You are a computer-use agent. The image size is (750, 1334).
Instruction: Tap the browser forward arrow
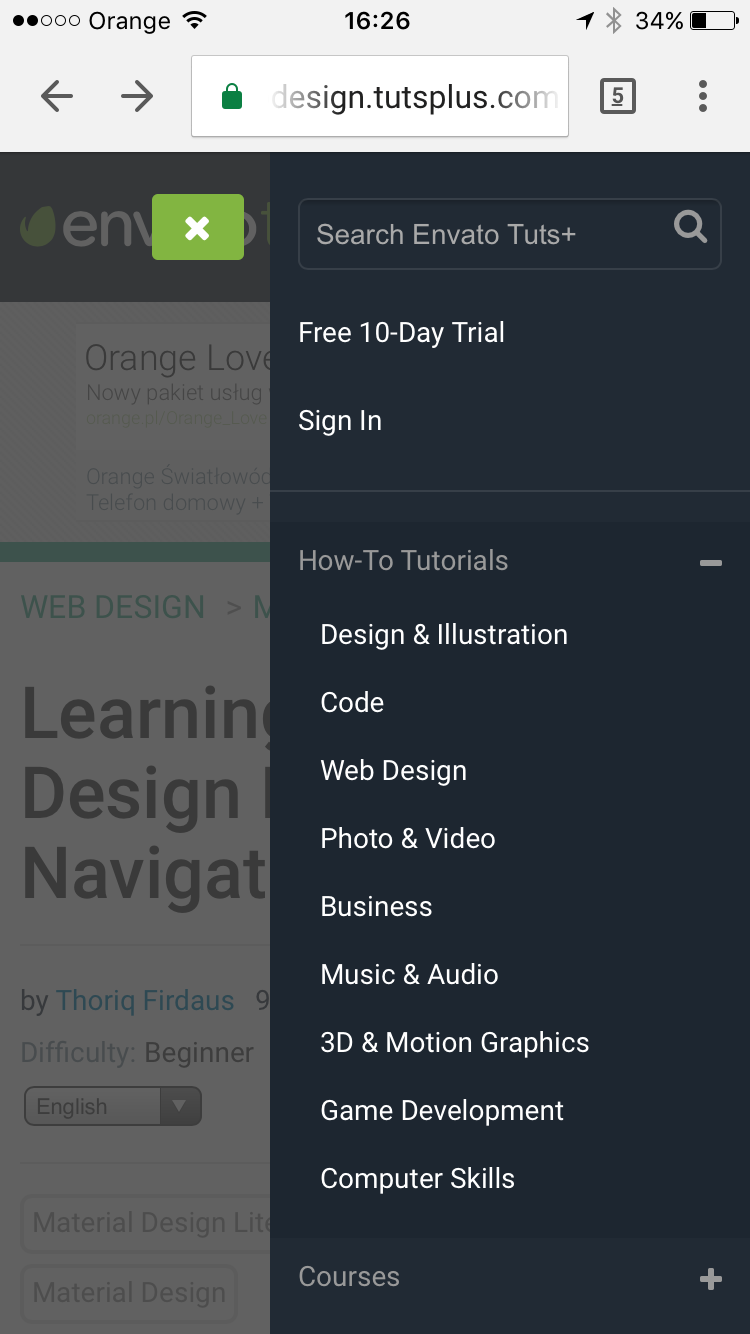coord(137,96)
